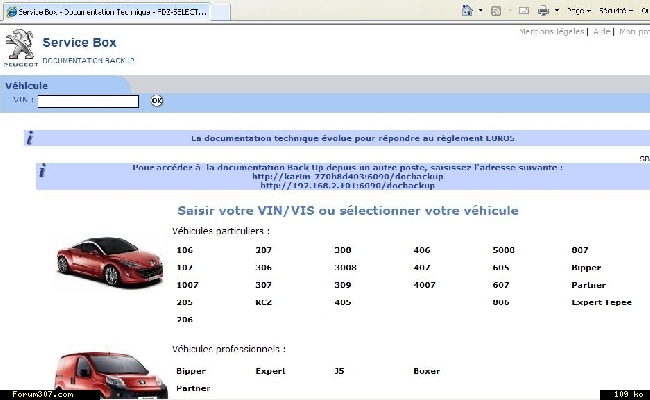Open the Aide help link

601,32
